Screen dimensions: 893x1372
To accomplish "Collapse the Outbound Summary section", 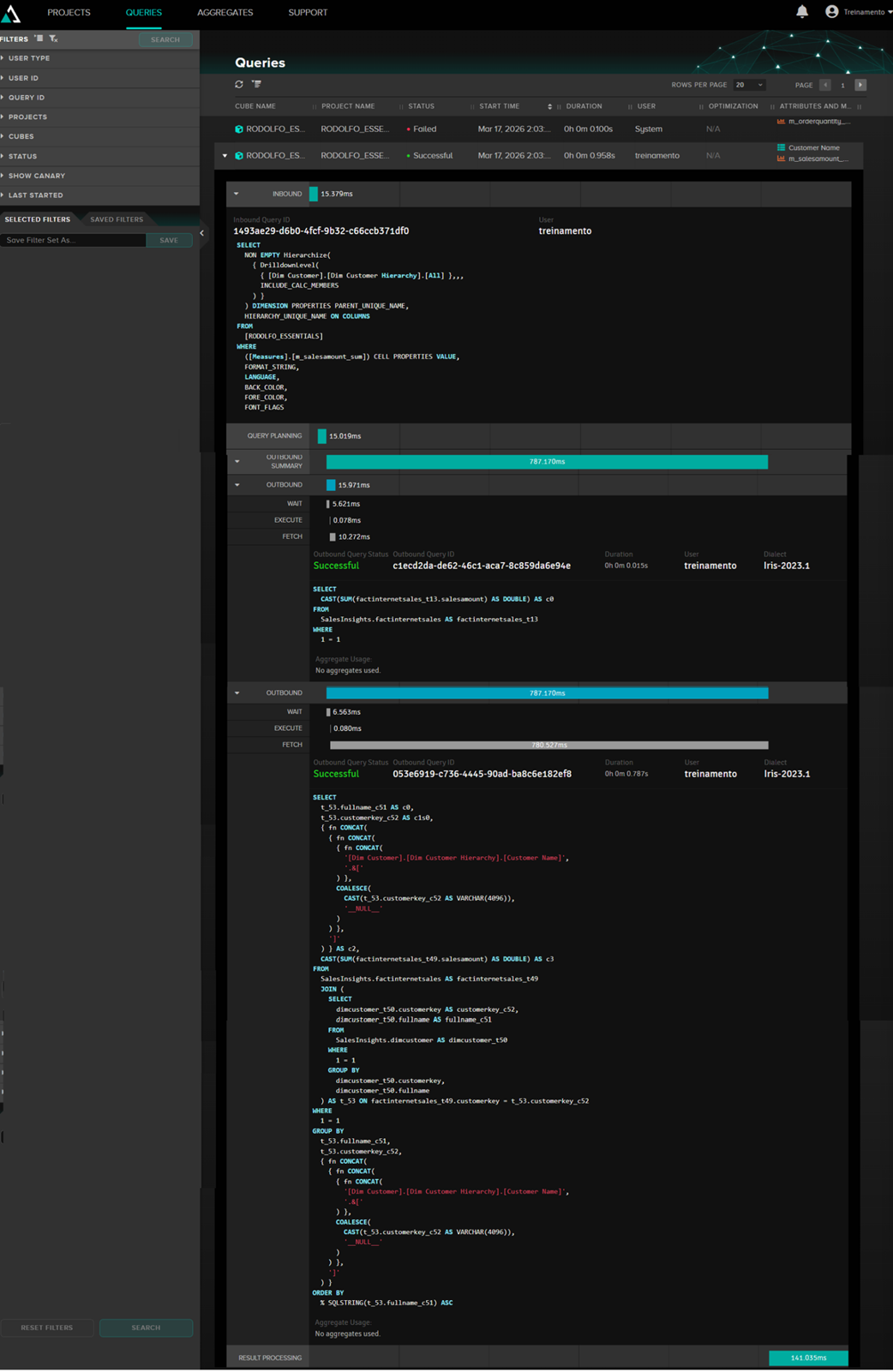I will click(237, 462).
